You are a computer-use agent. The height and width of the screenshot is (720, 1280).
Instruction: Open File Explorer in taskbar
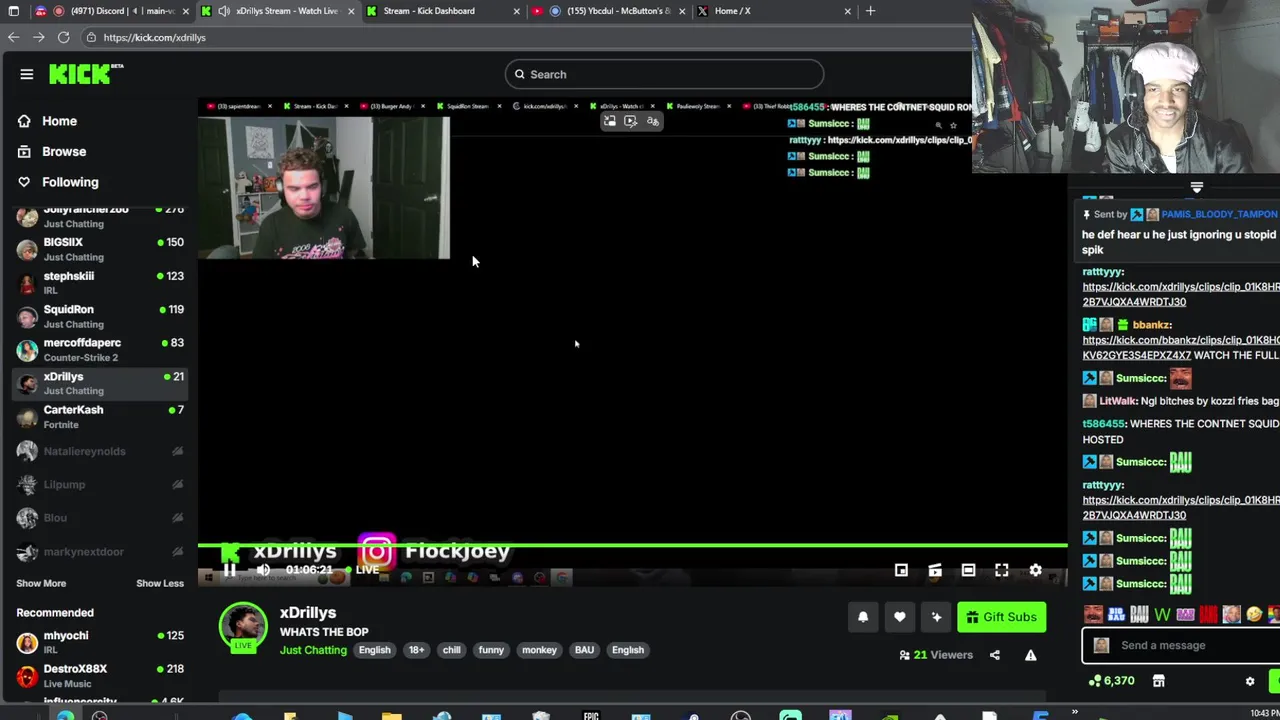[391, 715]
